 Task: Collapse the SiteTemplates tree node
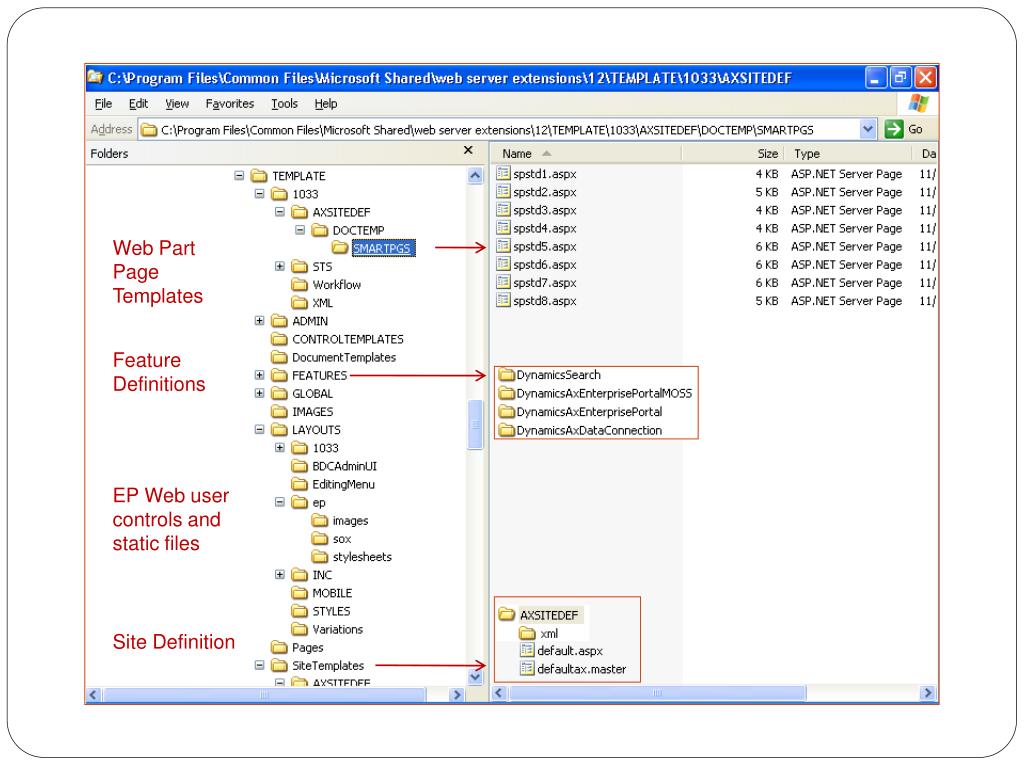click(x=259, y=665)
